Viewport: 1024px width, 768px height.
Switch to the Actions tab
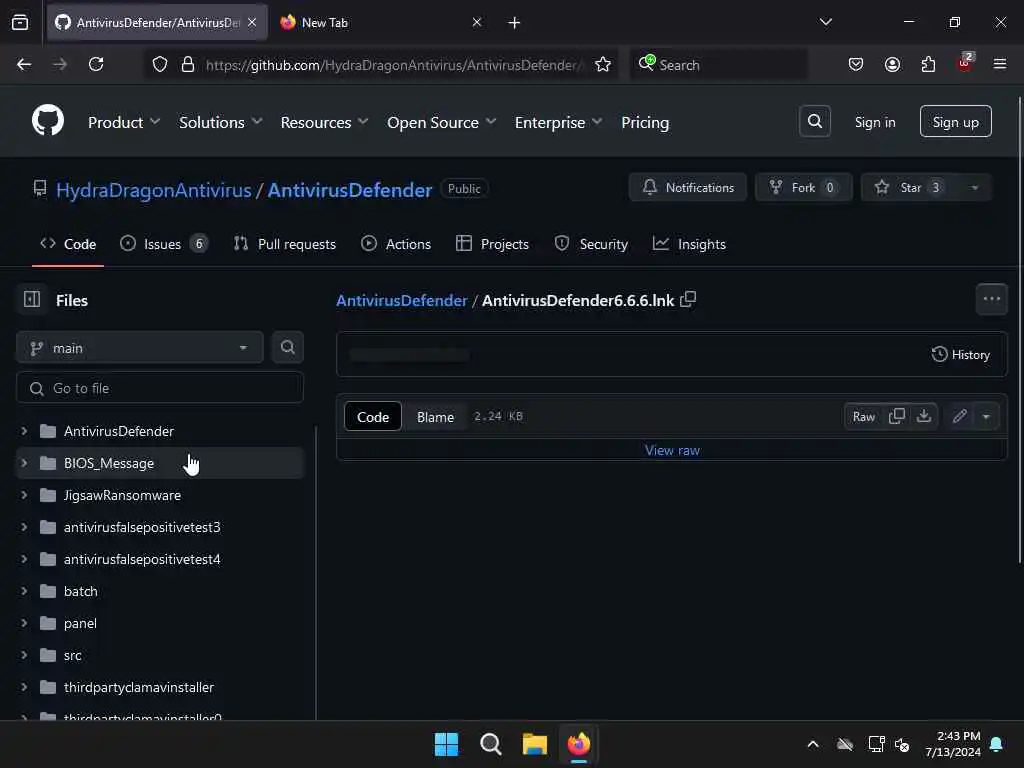396,244
